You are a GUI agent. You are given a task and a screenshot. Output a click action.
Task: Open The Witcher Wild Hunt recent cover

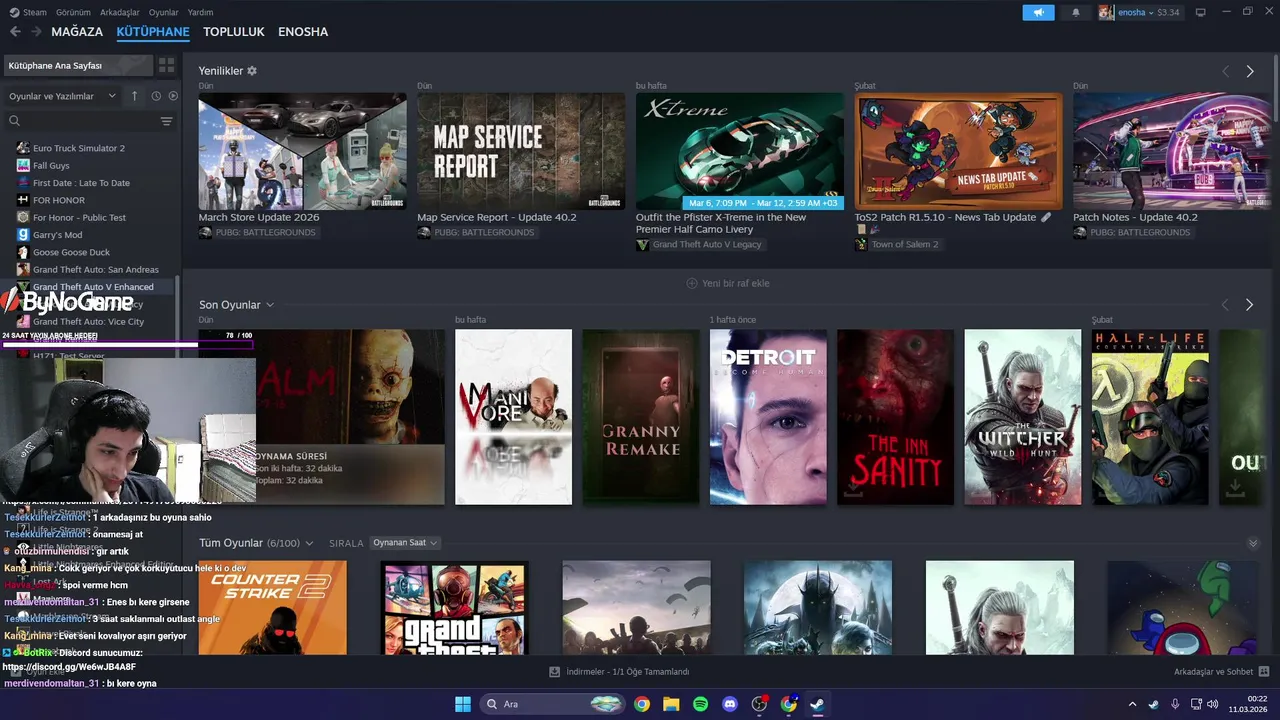tap(1022, 417)
